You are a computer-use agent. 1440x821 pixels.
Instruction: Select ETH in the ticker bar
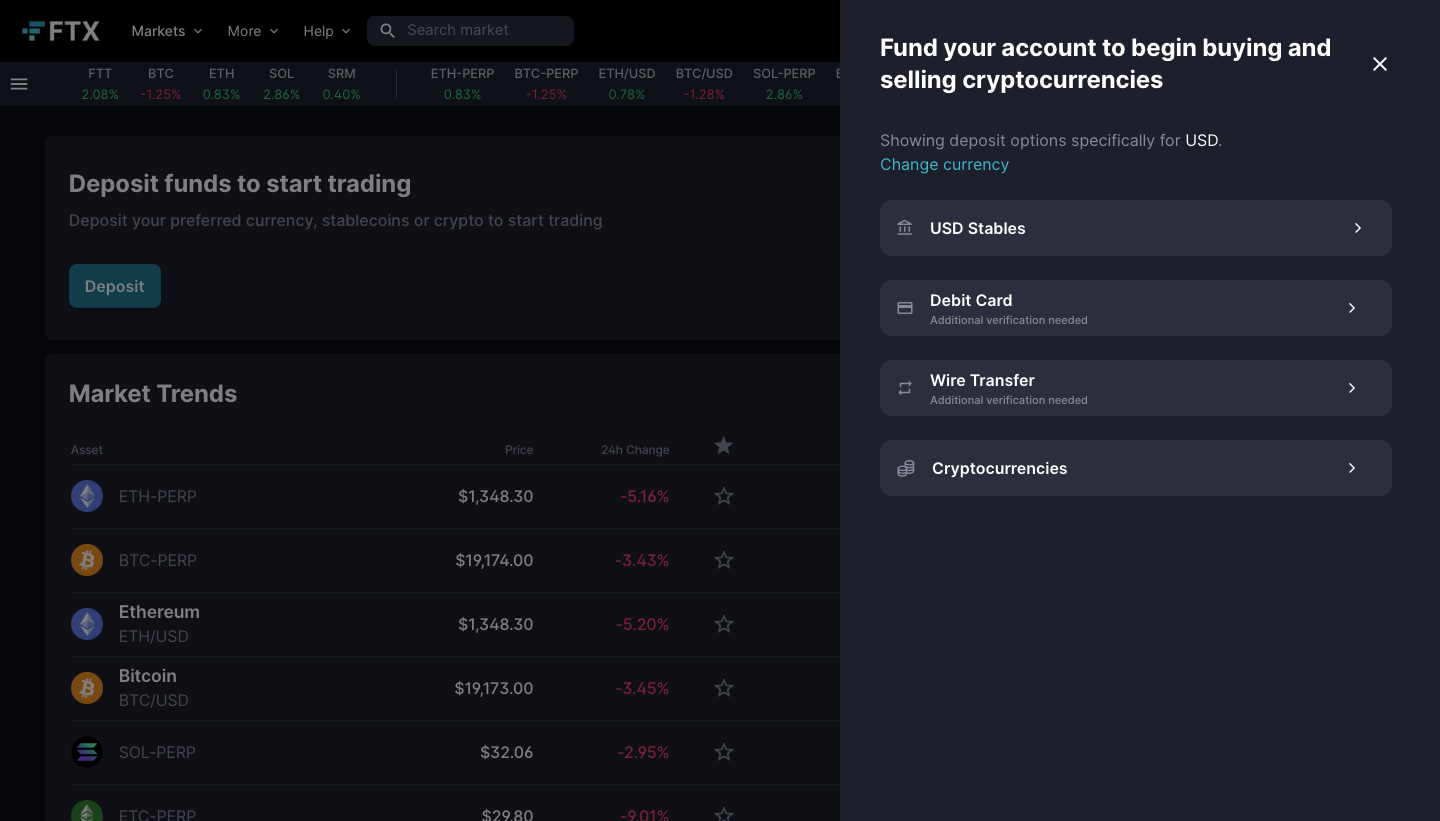222,84
